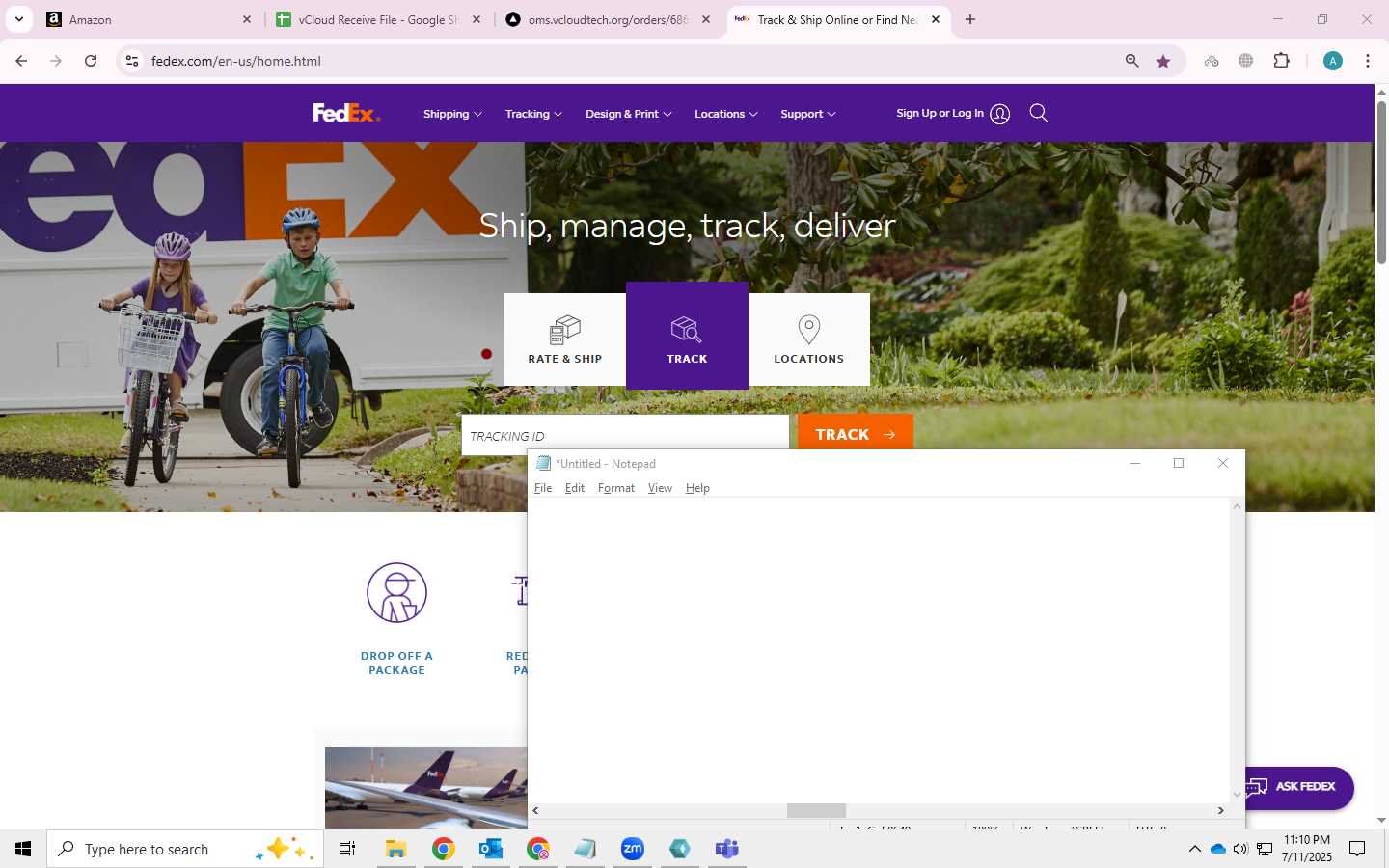Open Notepad View menu
This screenshot has width=1389, height=868.
pos(660,488)
